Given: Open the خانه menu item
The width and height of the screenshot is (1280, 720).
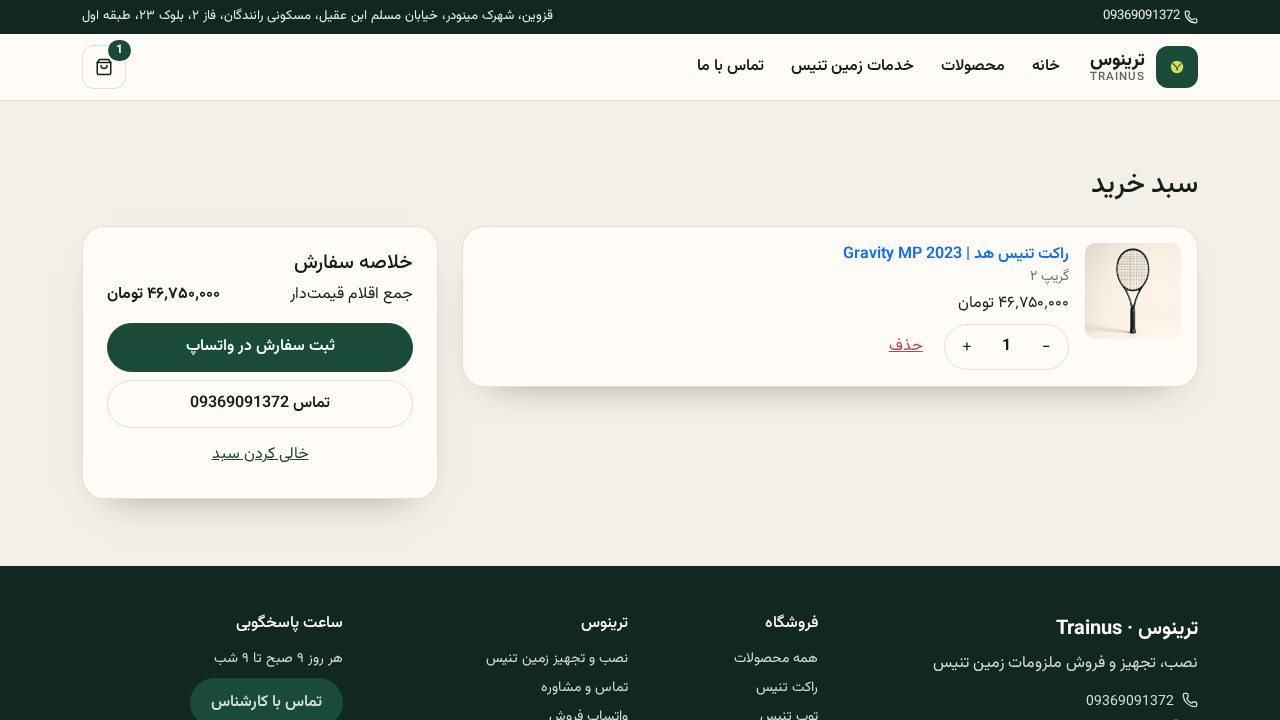Looking at the screenshot, I should [1046, 65].
